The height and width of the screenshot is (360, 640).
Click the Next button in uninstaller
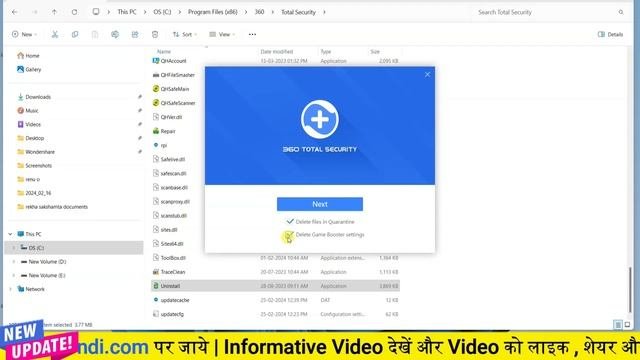point(320,204)
